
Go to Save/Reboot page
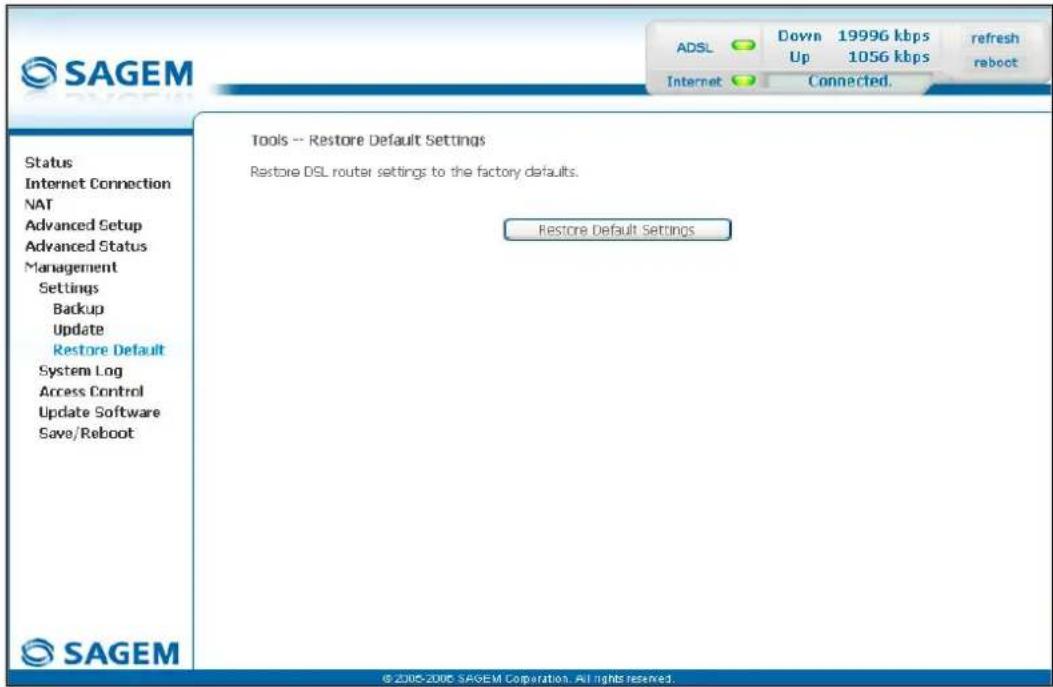coord(86,433)
